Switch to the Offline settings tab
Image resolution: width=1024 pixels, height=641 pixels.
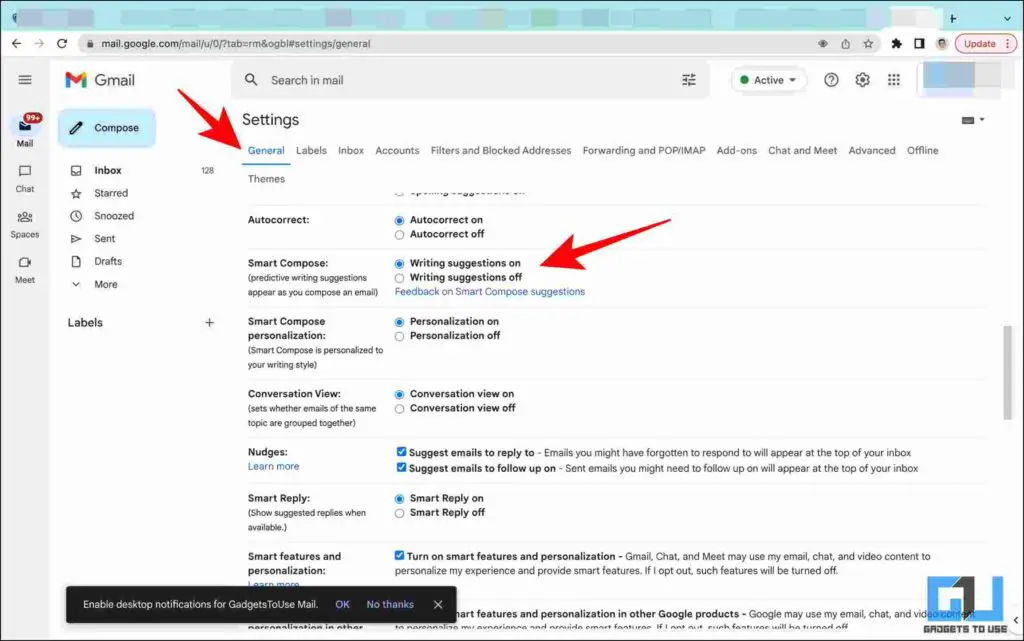[922, 150]
